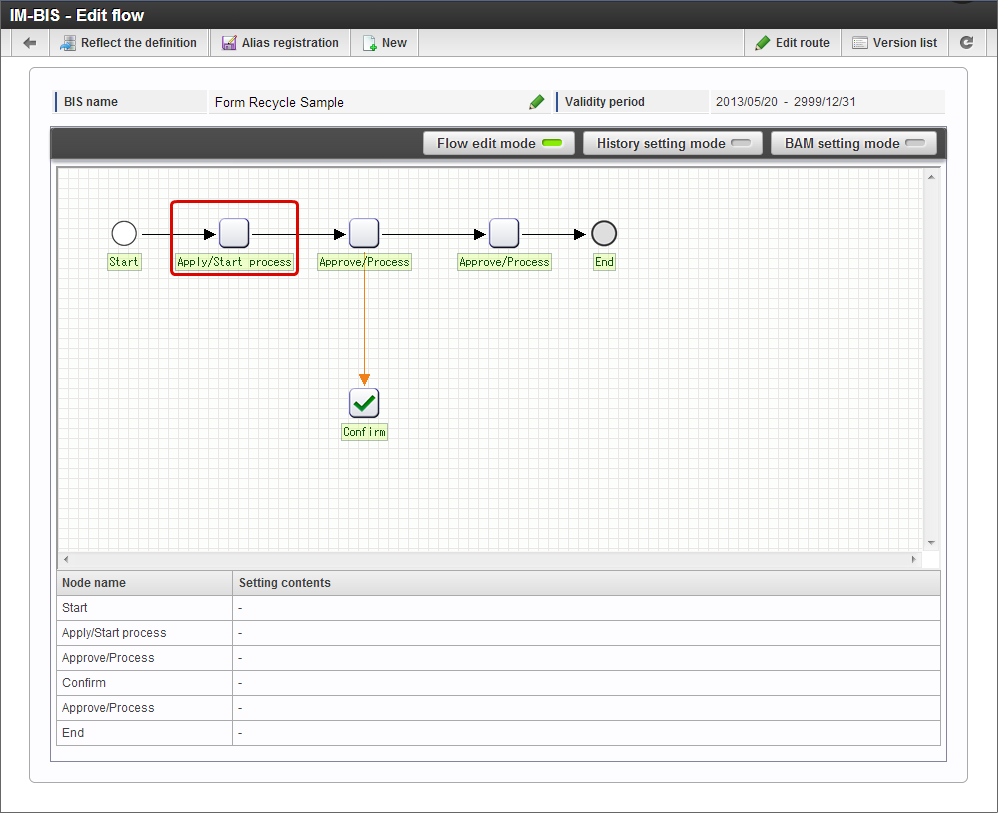Image resolution: width=998 pixels, height=813 pixels.
Task: Select the Start node circle
Action: coord(124,234)
